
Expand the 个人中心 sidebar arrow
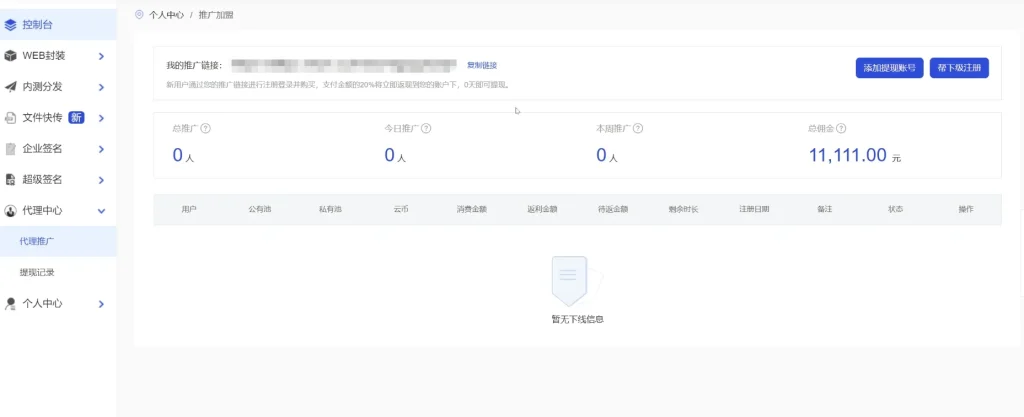coord(101,303)
